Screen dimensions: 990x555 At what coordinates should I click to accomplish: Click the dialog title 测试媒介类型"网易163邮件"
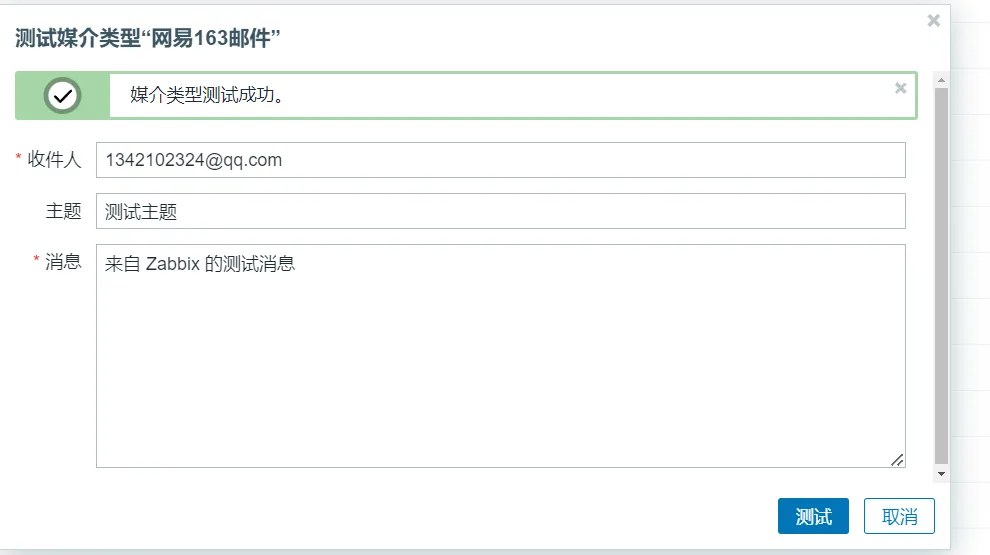click(148, 38)
